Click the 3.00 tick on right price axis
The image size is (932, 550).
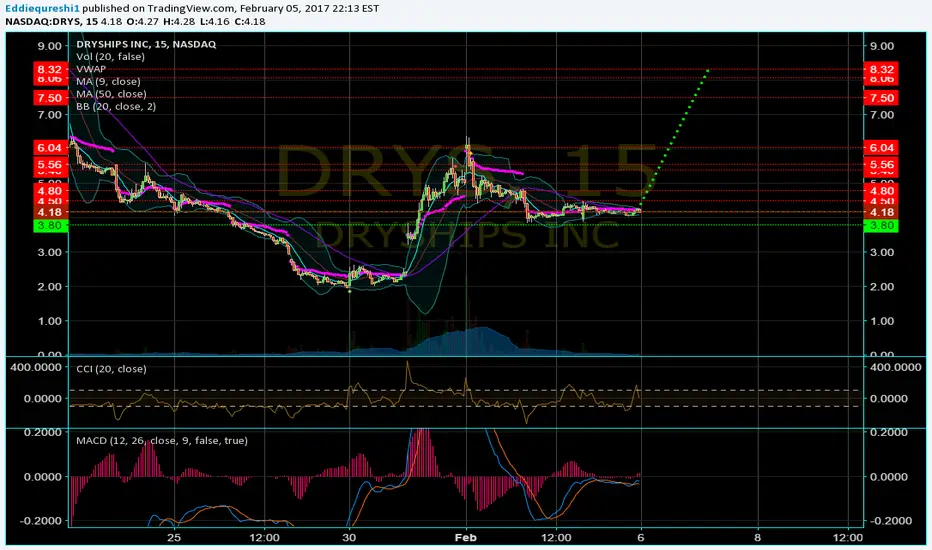(x=882, y=252)
